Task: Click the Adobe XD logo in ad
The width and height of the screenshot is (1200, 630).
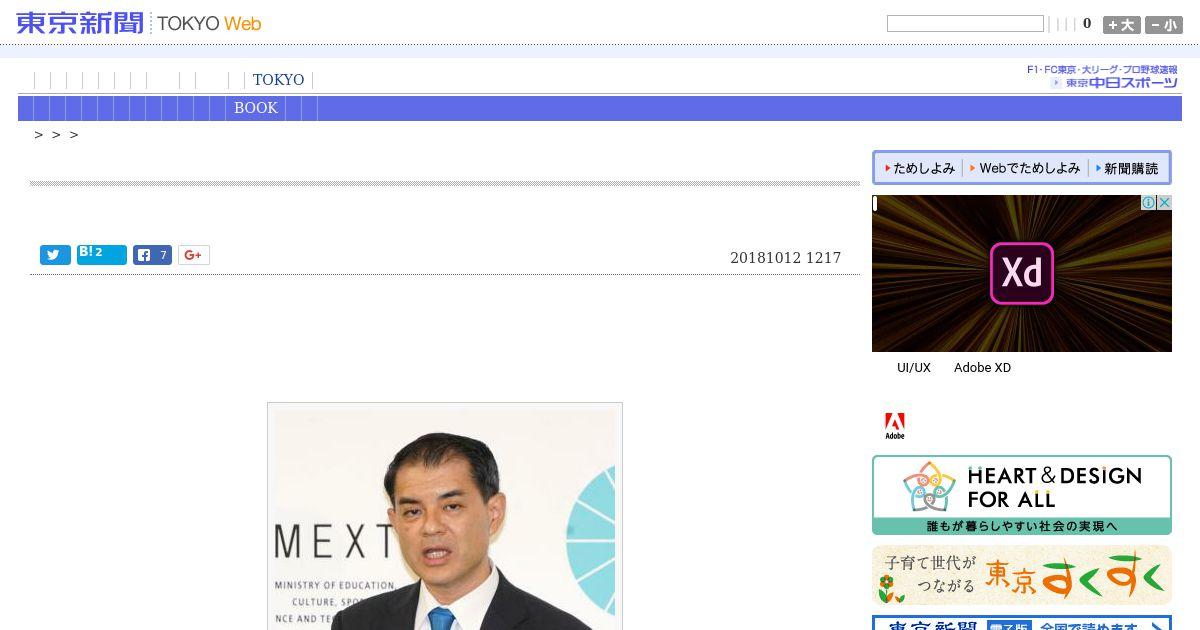Action: pyautogui.click(x=1022, y=273)
